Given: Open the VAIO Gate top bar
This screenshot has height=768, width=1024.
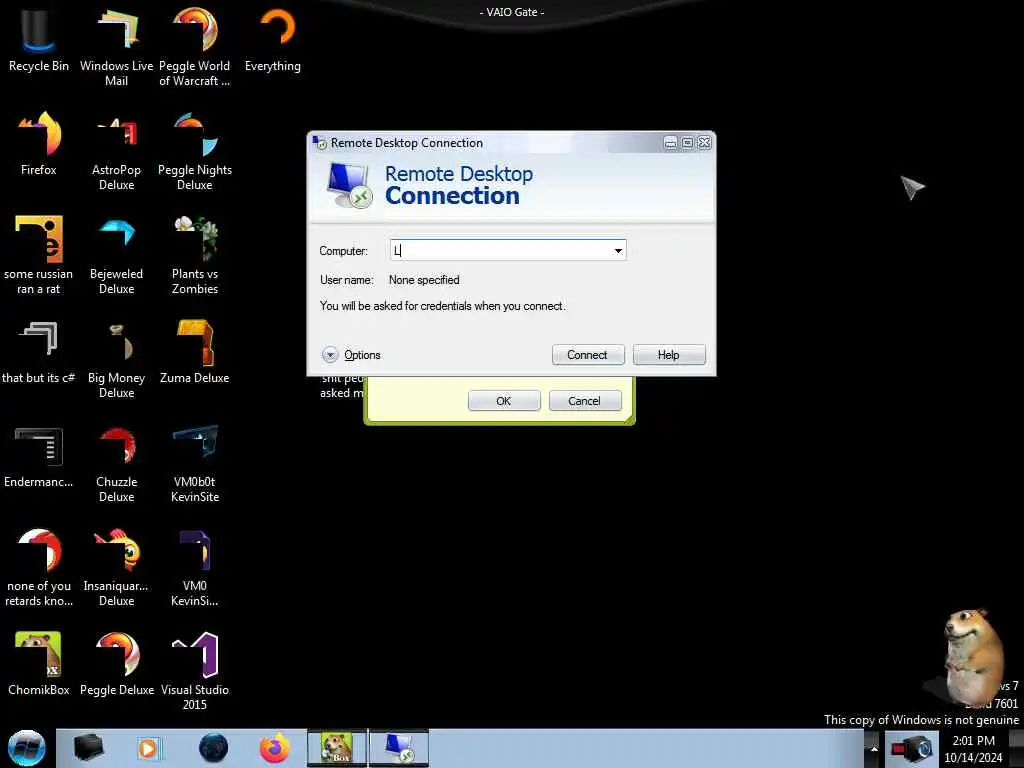Looking at the screenshot, I should click(512, 12).
